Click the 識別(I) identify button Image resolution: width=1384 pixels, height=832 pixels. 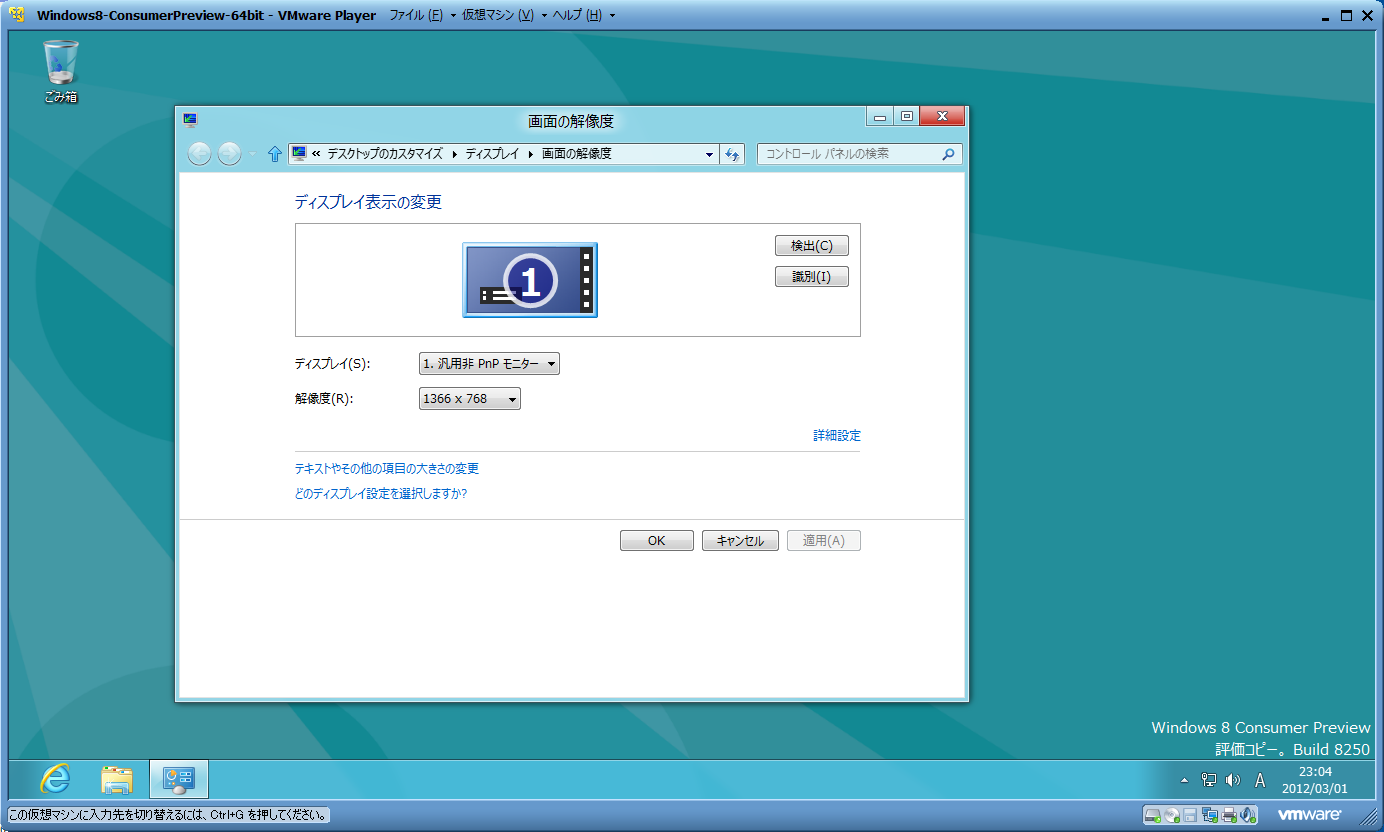coord(812,277)
